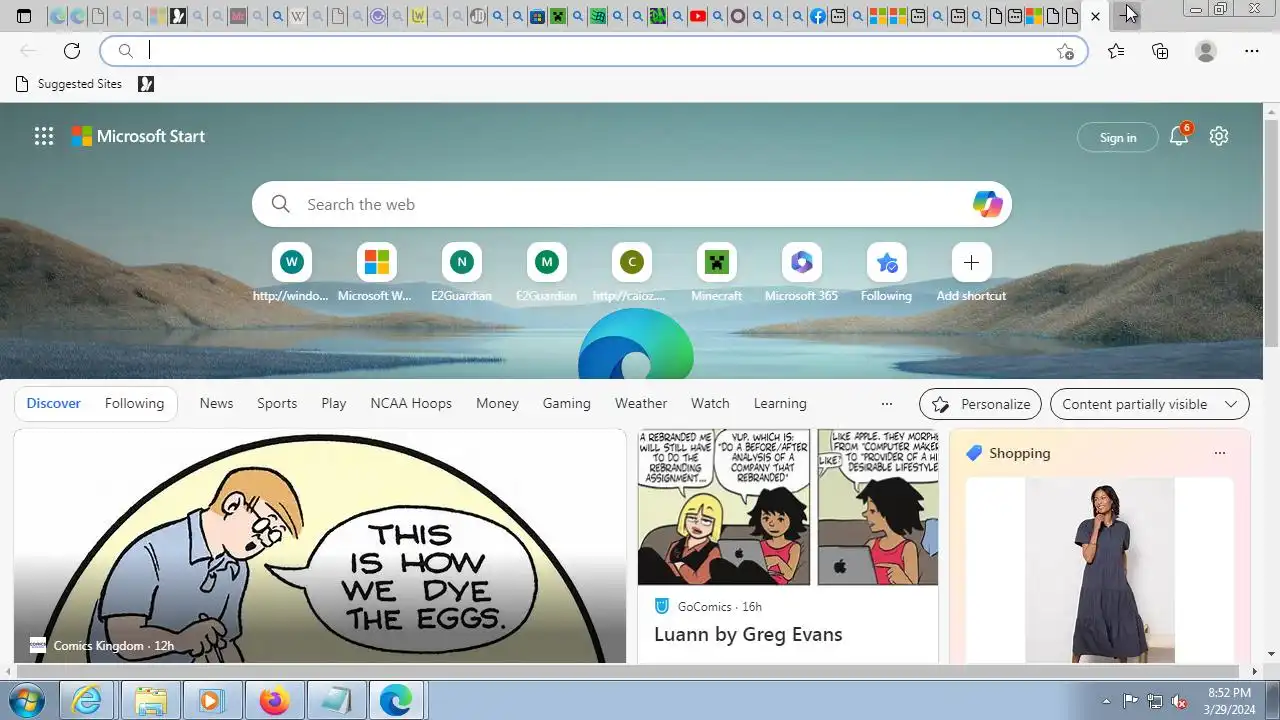This screenshot has height=720, width=1280.
Task: Open the Learning feed tab
Action: 780,403
